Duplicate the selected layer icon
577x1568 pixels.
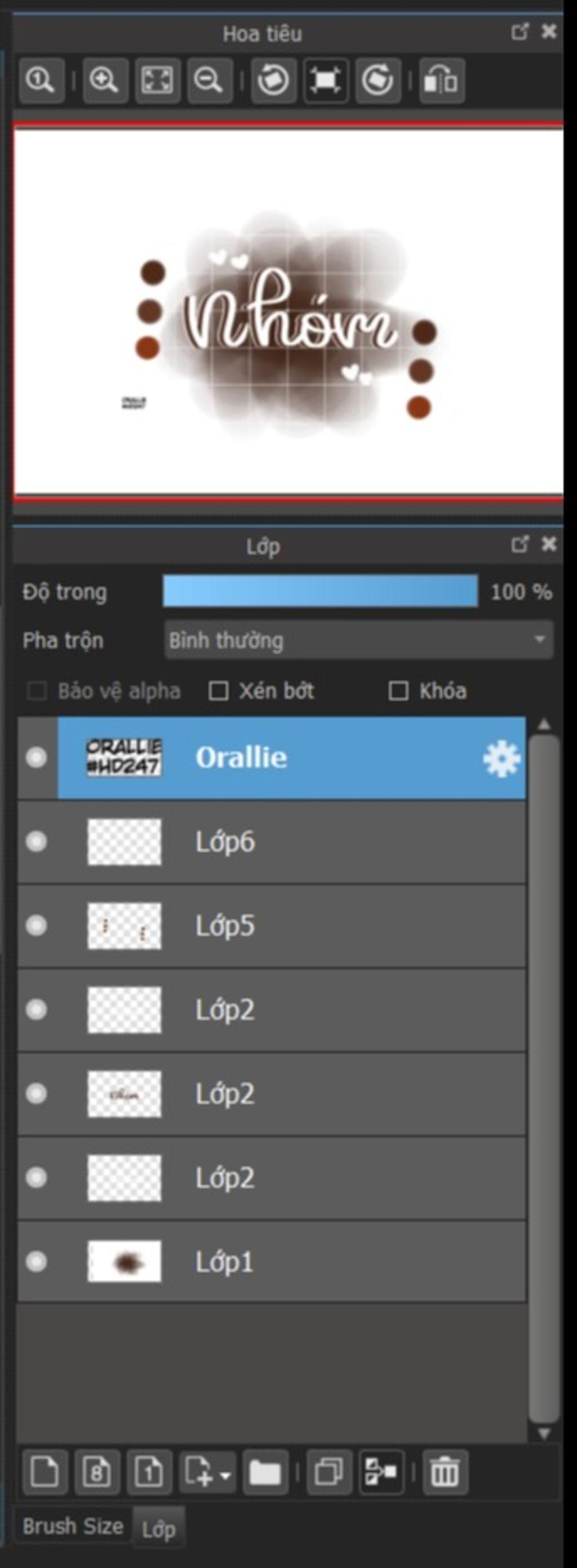click(329, 1473)
